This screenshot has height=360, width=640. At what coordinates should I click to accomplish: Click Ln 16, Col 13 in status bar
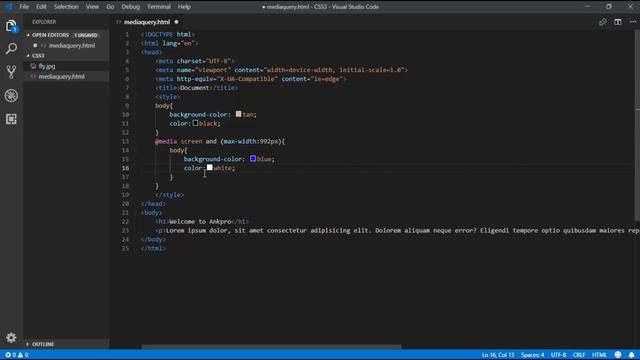click(498, 355)
